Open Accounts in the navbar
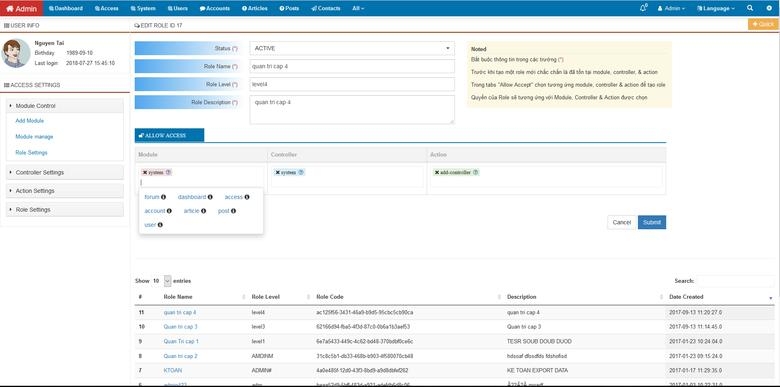The height and width of the screenshot is (387, 780). point(215,8)
